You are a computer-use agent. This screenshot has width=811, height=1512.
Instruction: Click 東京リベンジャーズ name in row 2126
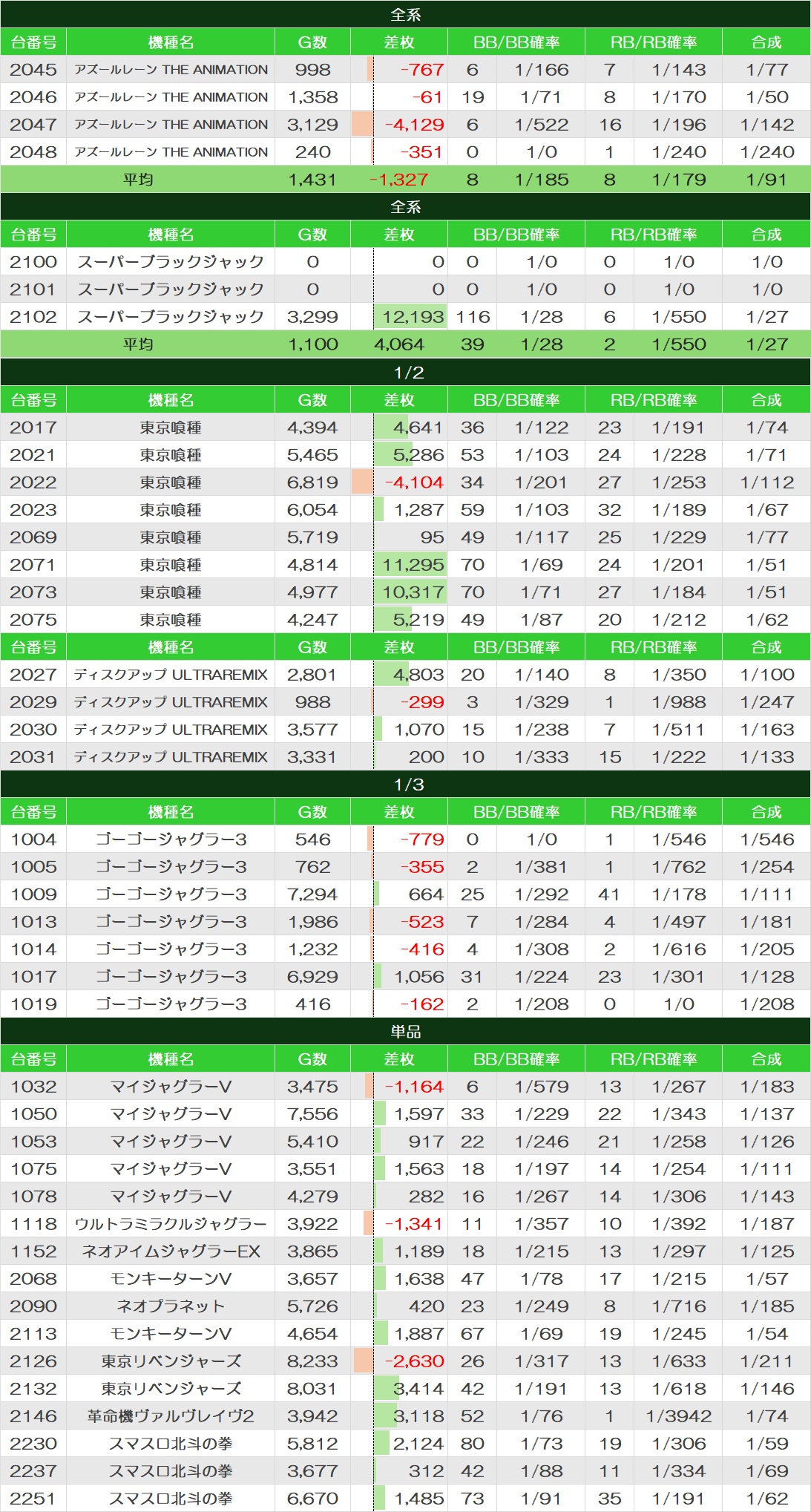point(171,1361)
